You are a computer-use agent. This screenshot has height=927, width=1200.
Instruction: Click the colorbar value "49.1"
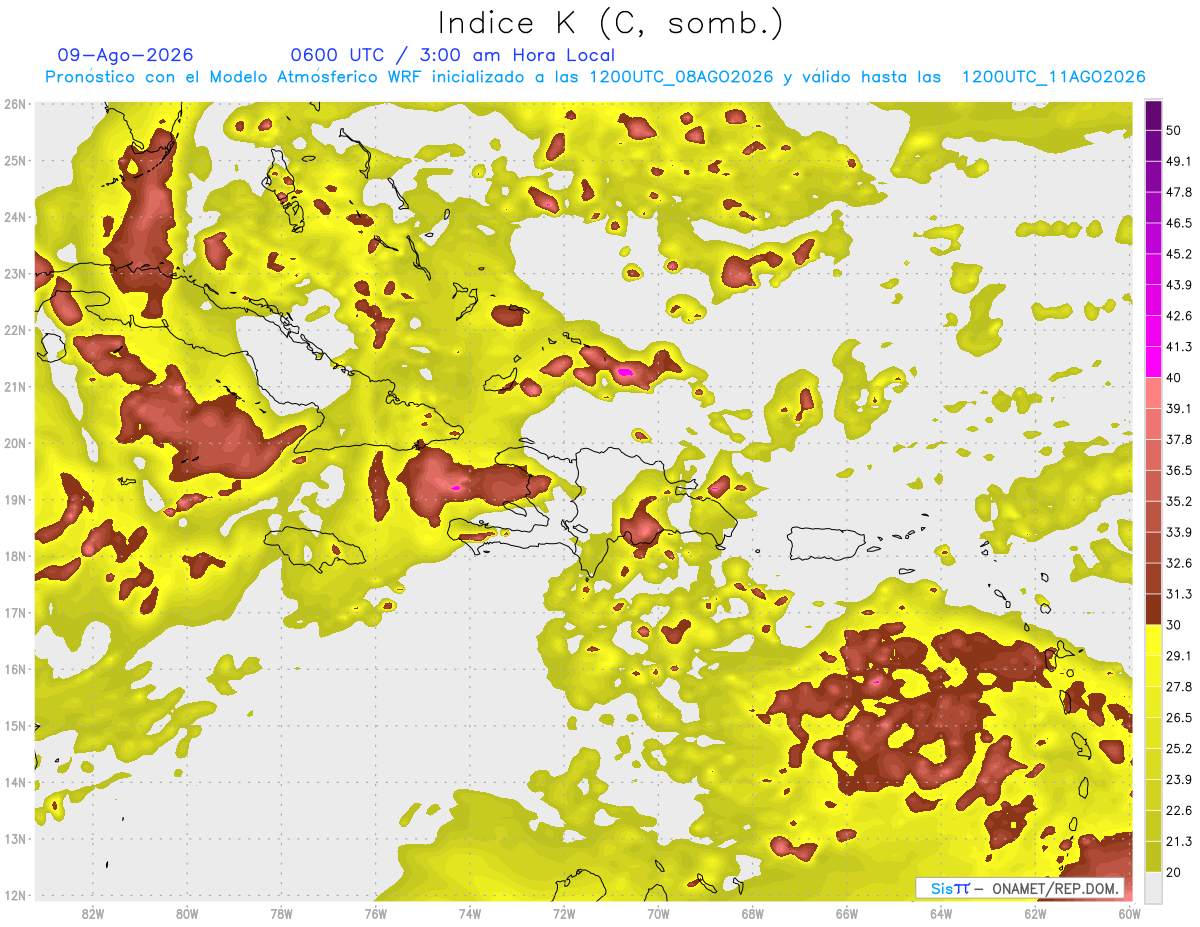pyautogui.click(x=1179, y=161)
